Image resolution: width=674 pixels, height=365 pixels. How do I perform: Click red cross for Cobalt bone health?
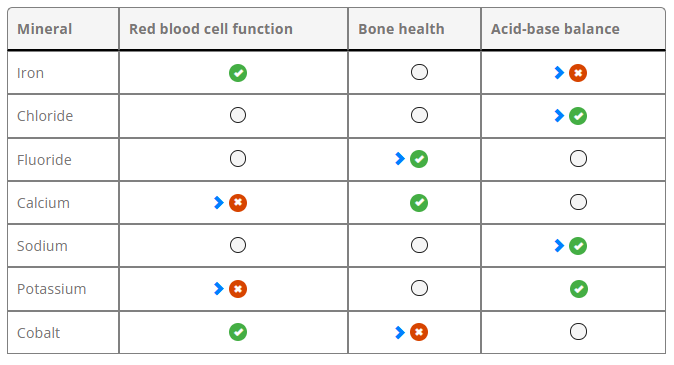pos(419,332)
